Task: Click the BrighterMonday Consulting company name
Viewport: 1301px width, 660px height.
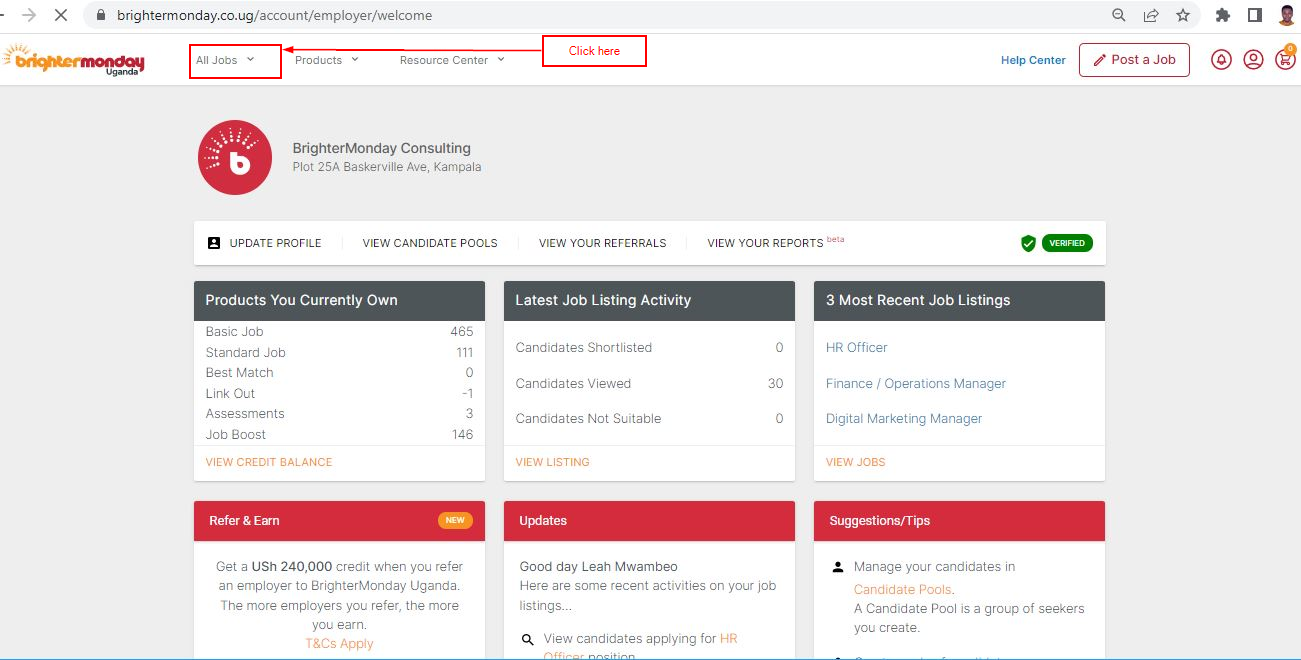Action: [381, 148]
